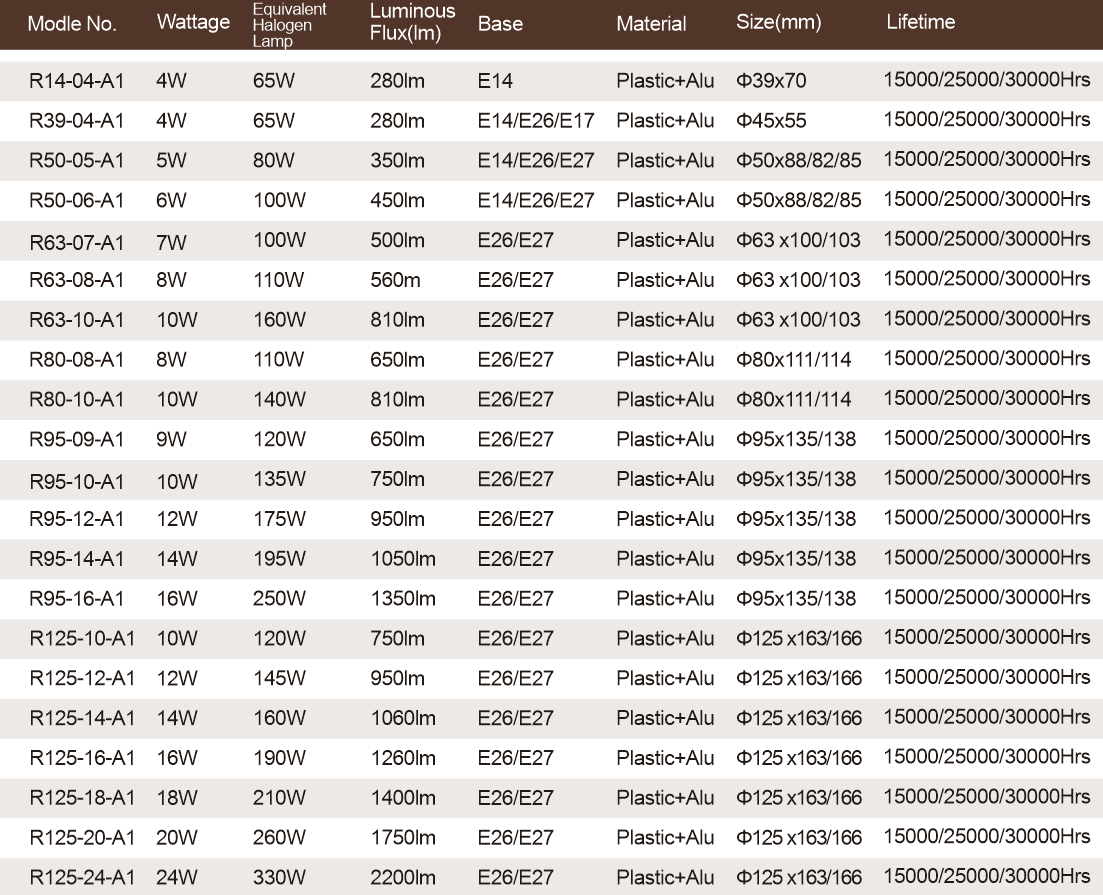This screenshot has height=895, width=1103.
Task: Select the 1350lm luminous flux value
Action: point(403,599)
